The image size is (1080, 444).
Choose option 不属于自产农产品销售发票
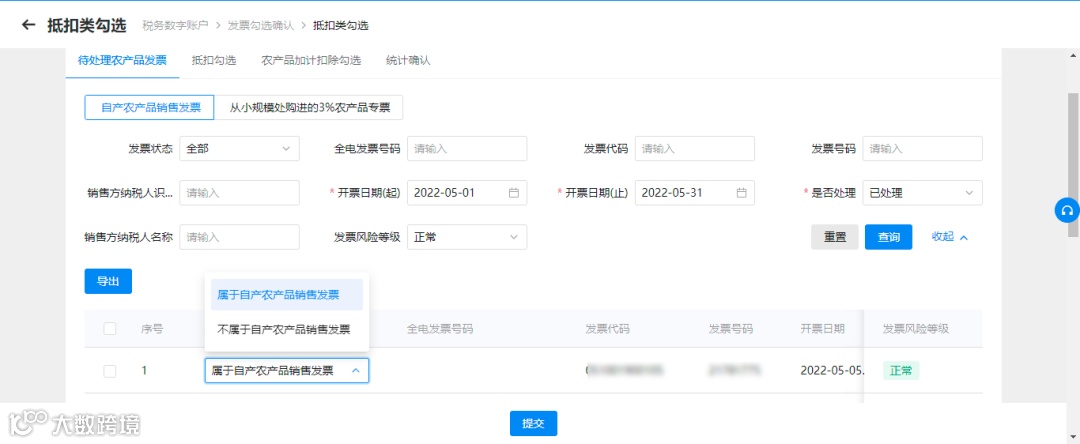pyautogui.click(x=287, y=330)
